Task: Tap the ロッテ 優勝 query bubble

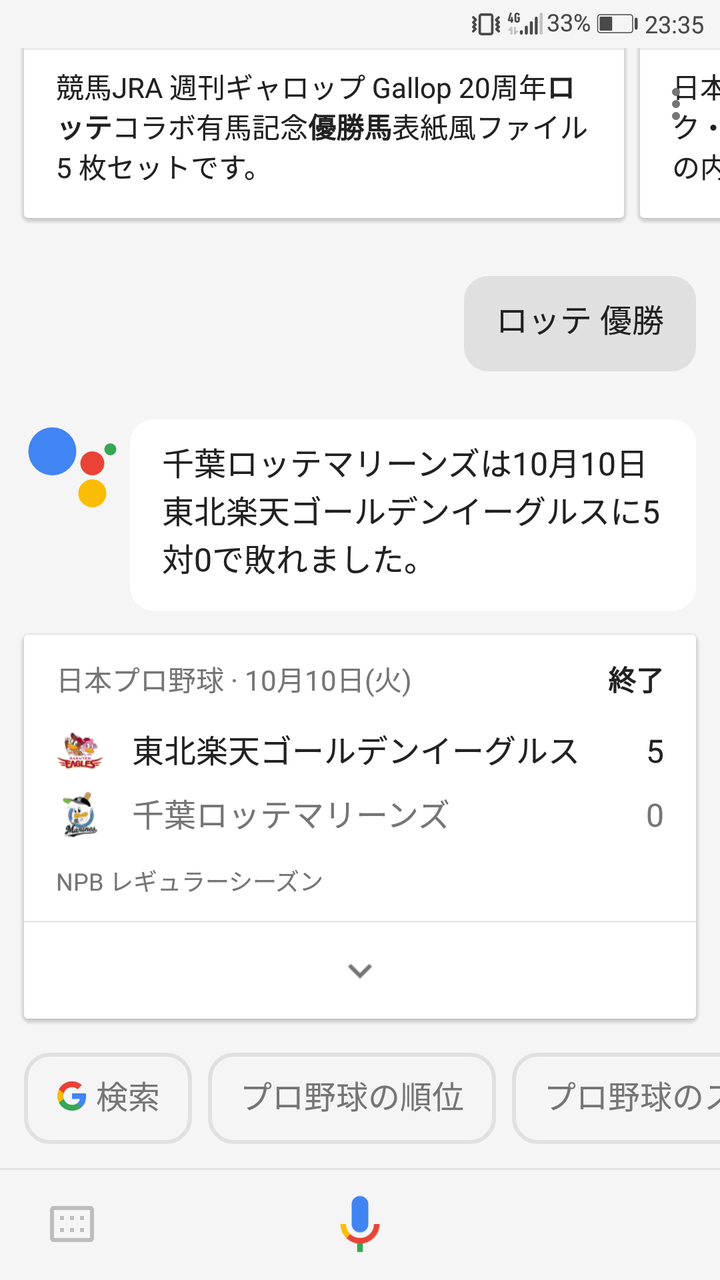Action: click(x=580, y=323)
